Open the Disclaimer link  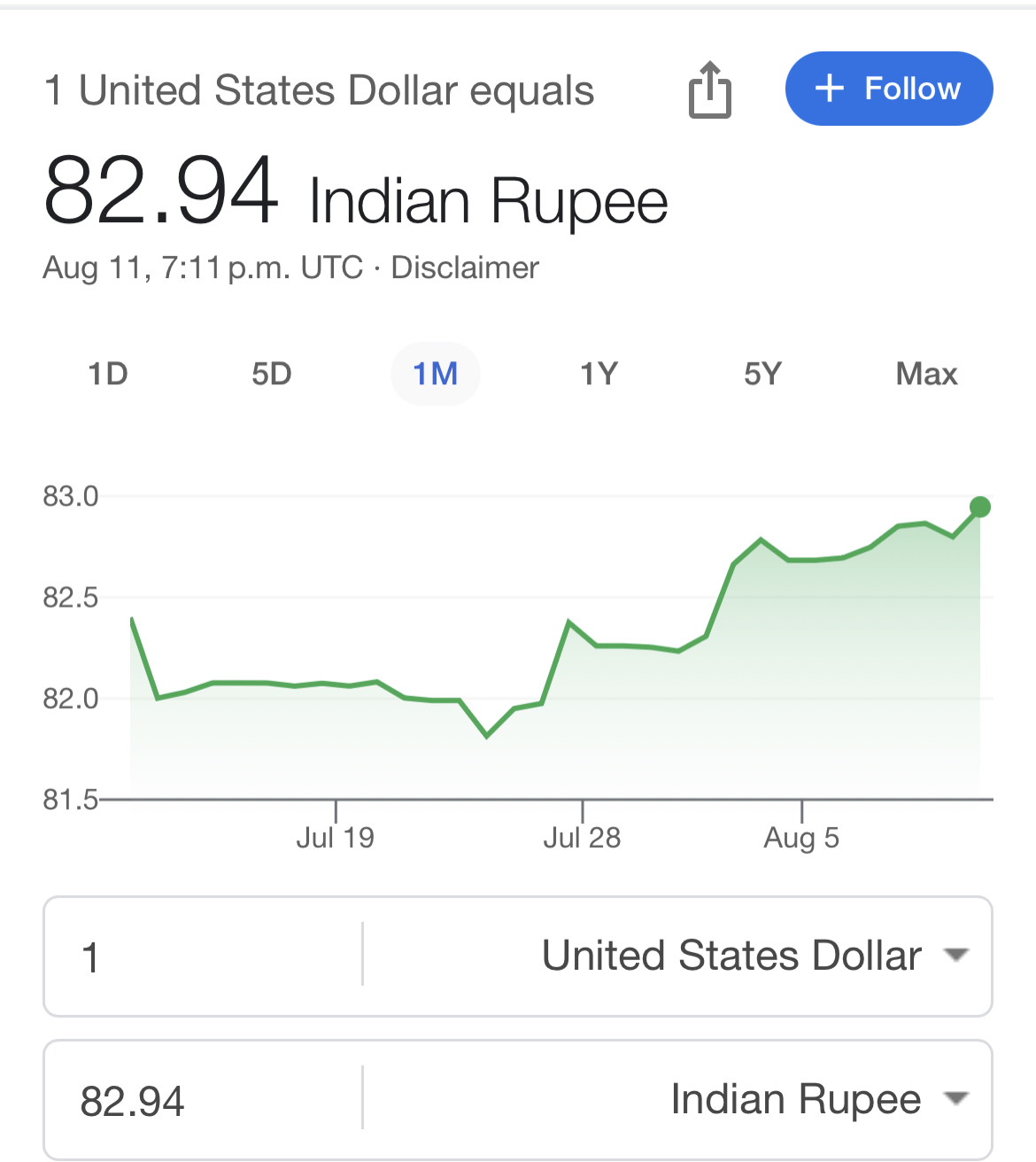[465, 267]
